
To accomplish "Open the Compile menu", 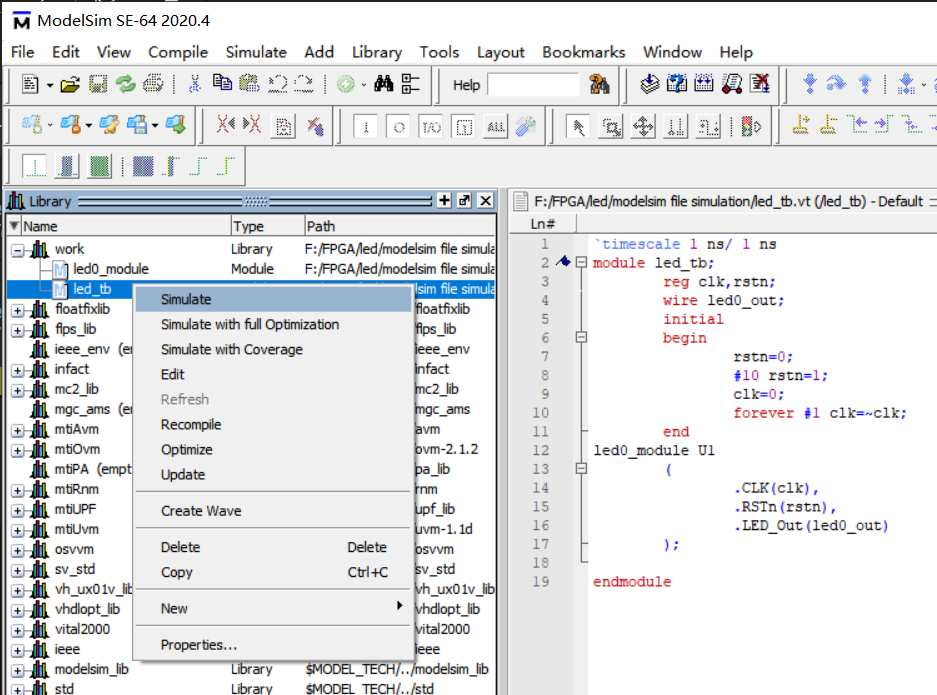I will [178, 52].
